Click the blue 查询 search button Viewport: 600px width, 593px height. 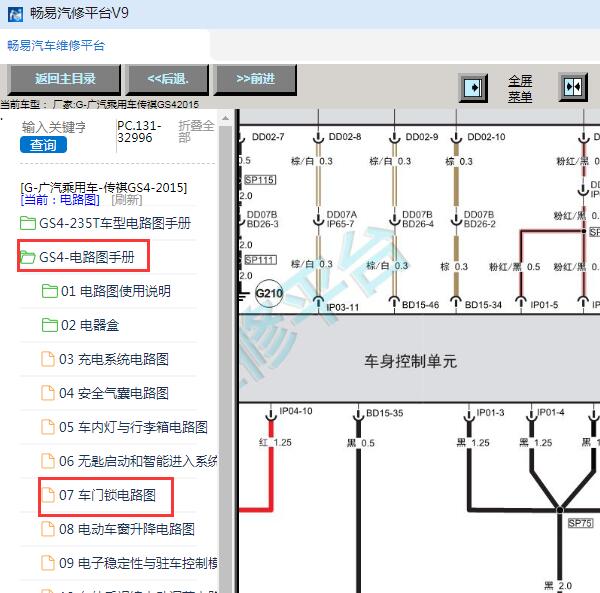pyautogui.click(x=43, y=145)
